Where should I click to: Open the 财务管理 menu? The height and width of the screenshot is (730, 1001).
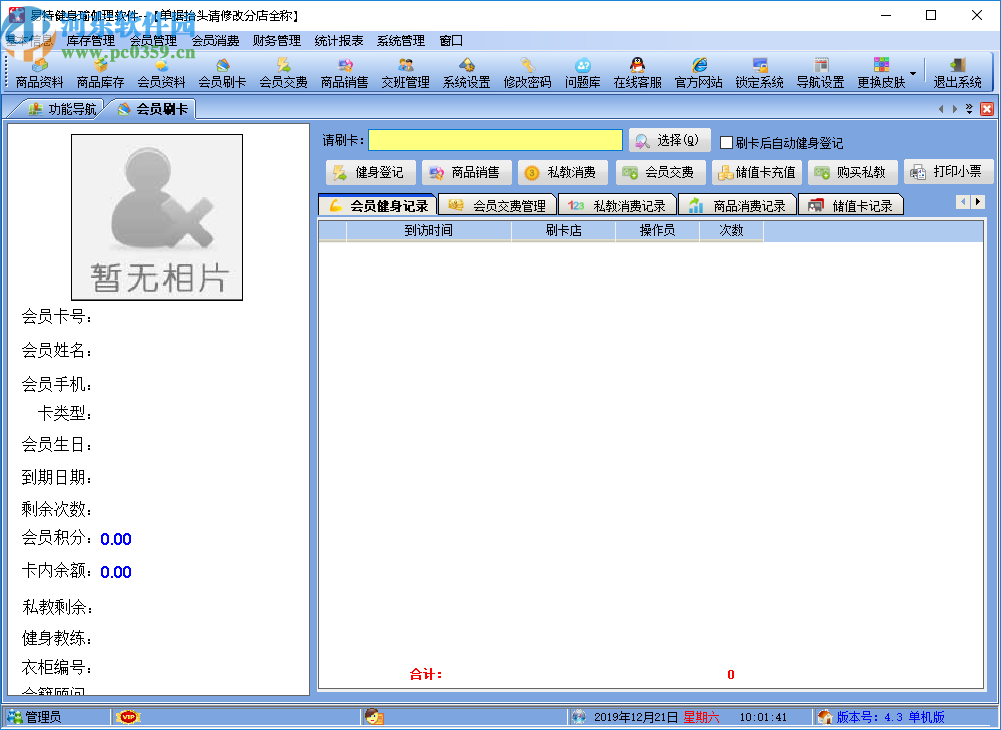click(277, 41)
